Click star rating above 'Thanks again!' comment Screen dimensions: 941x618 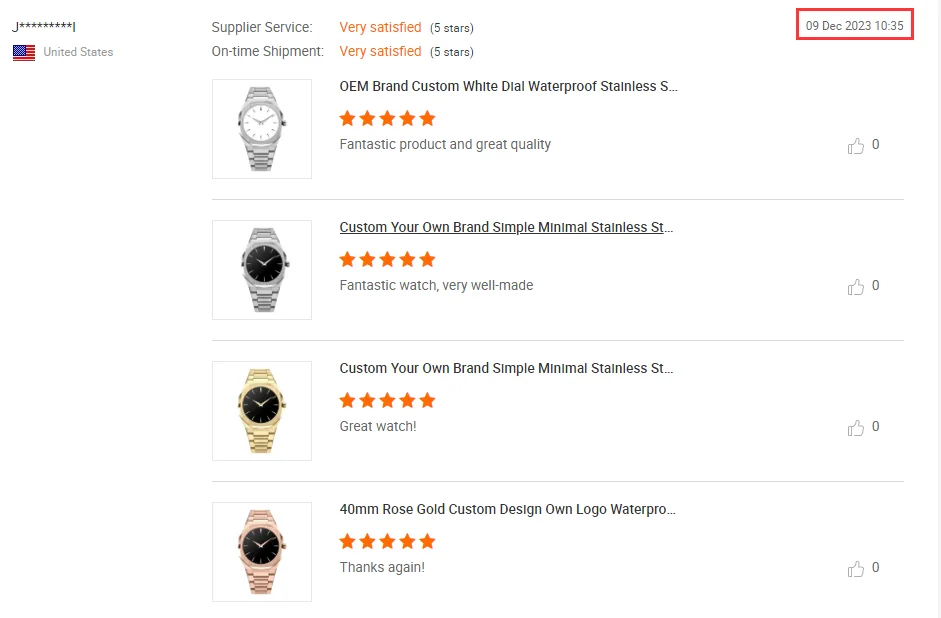pyautogui.click(x=387, y=541)
